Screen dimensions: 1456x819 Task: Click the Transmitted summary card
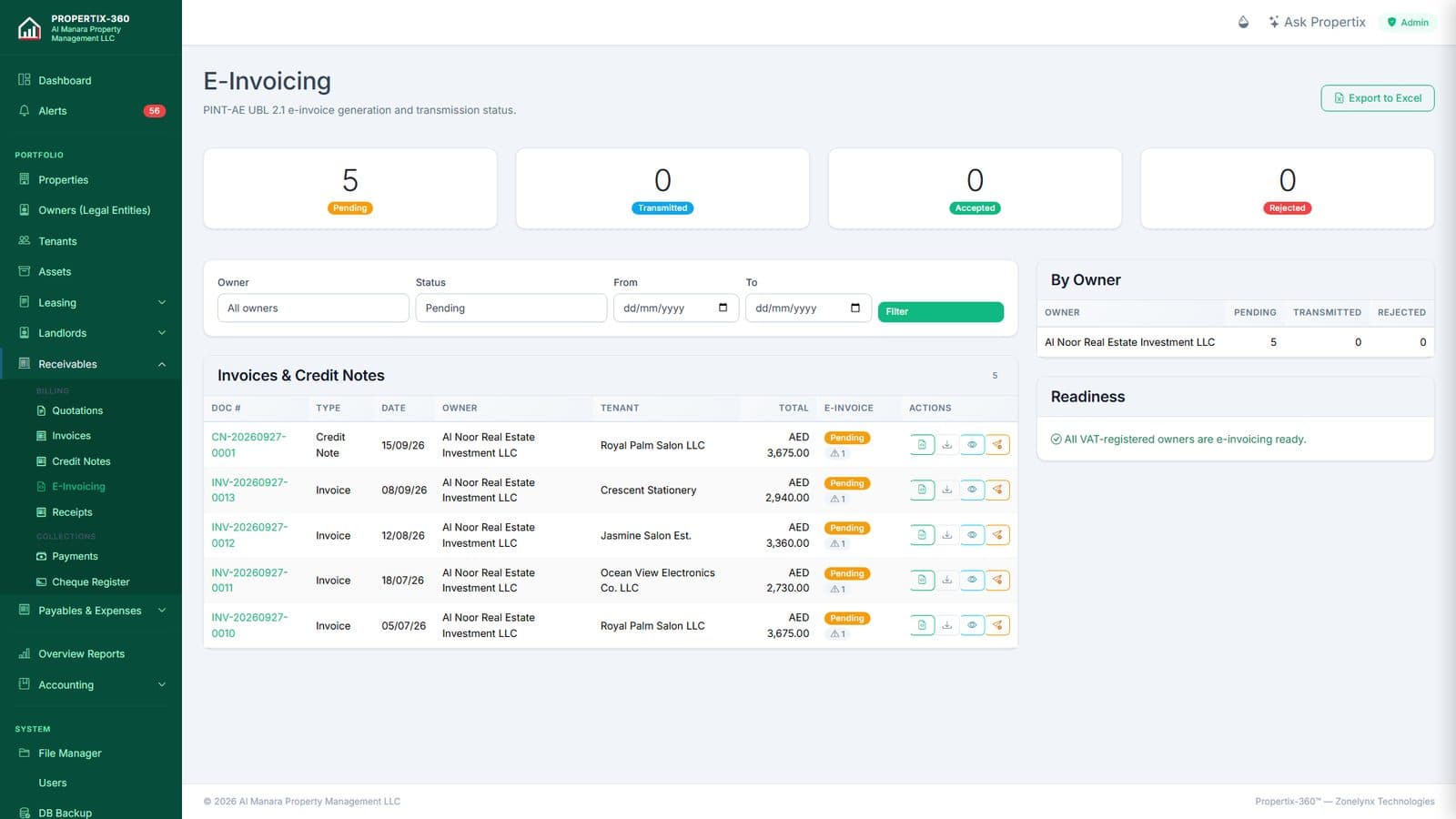662,188
